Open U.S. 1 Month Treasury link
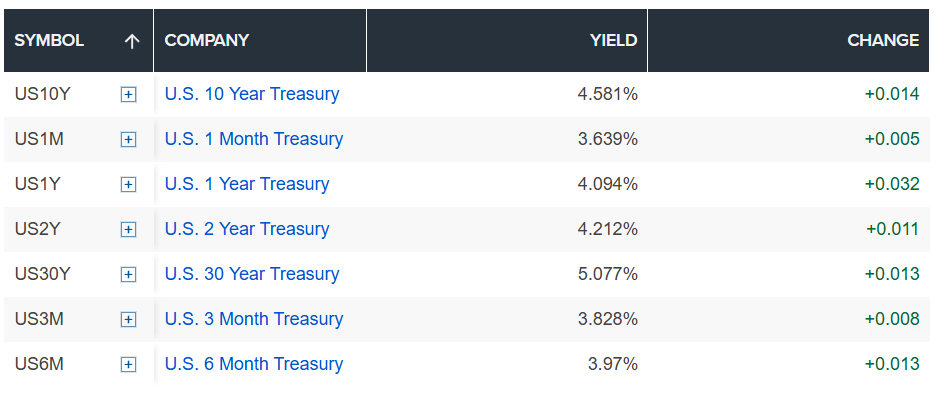940x405 pixels. click(x=254, y=139)
